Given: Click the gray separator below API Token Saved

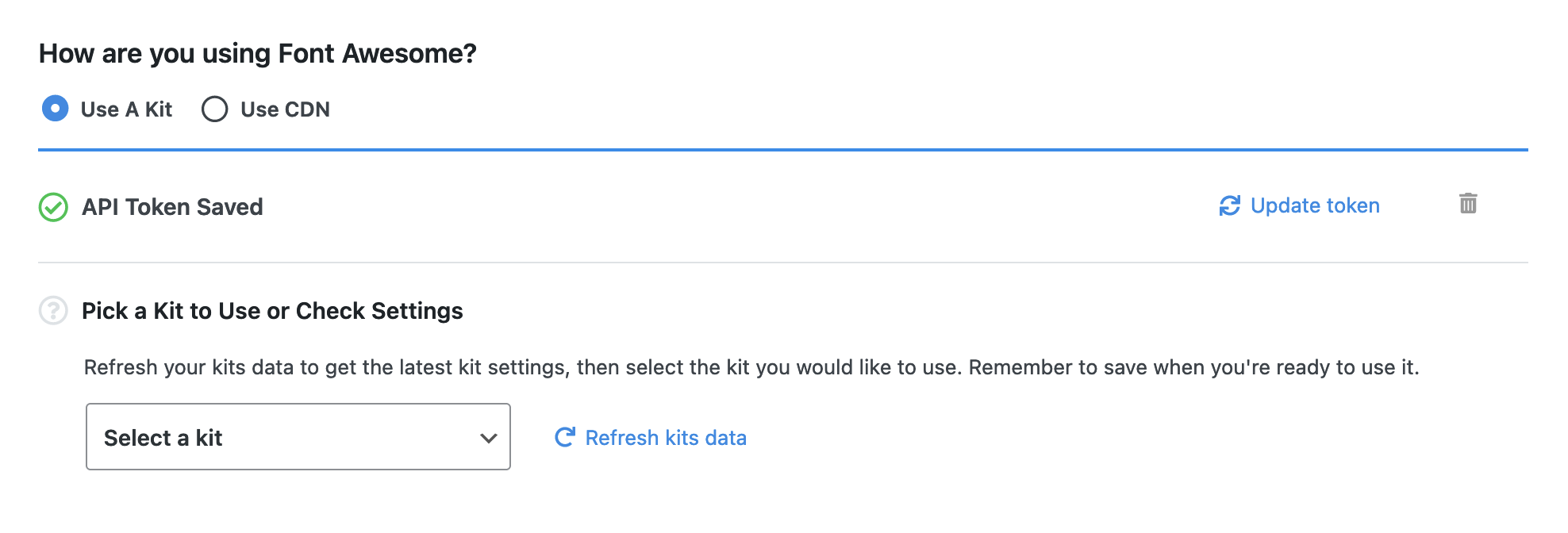Looking at the screenshot, I should tap(782, 263).
